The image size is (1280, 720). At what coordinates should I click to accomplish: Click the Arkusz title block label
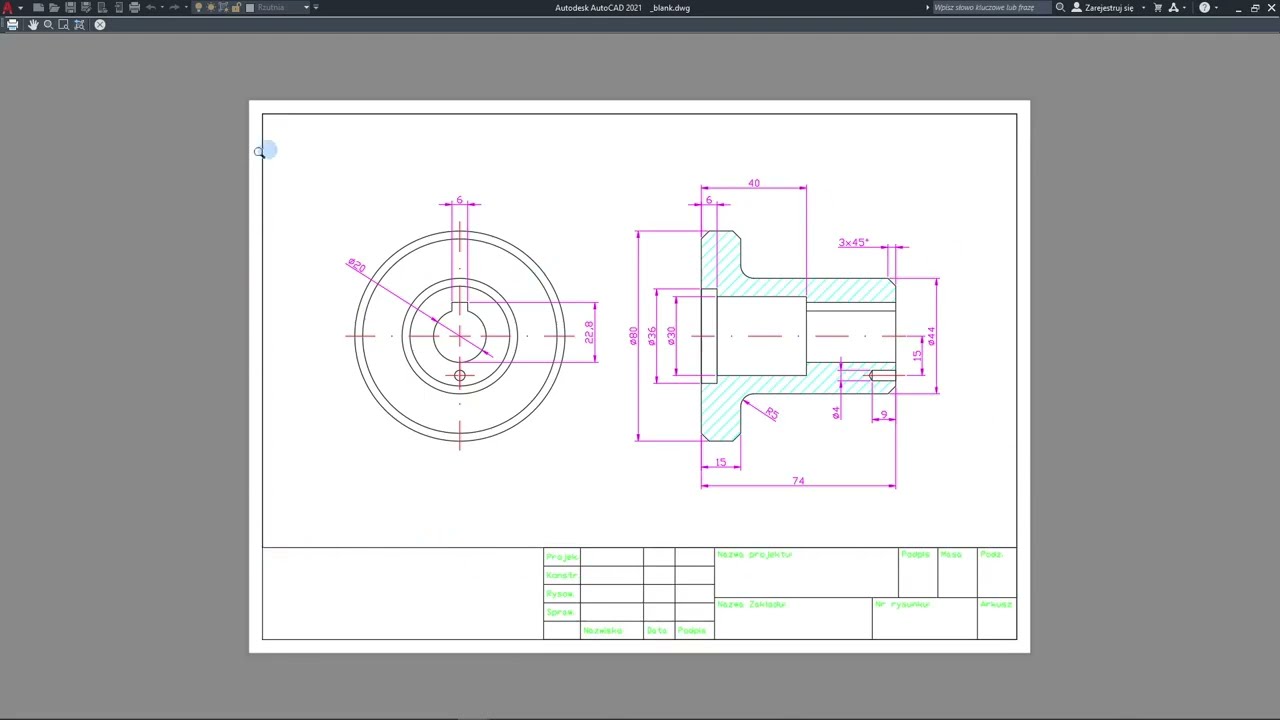point(997,604)
